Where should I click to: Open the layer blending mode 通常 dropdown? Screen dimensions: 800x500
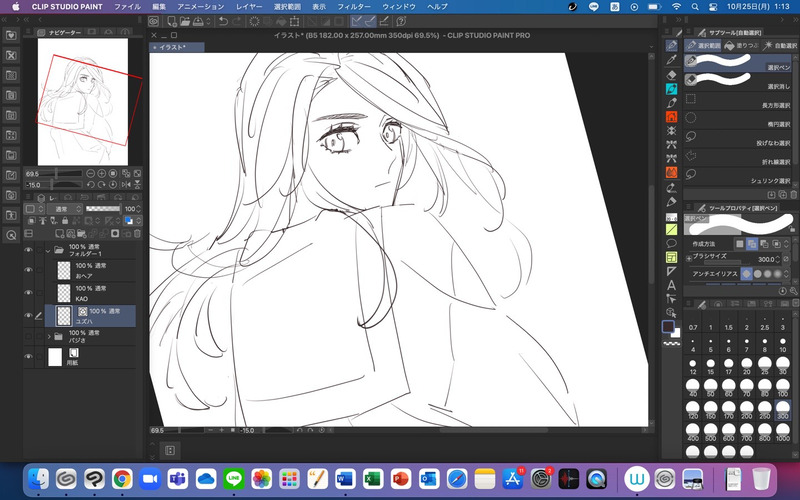[x=65, y=210]
